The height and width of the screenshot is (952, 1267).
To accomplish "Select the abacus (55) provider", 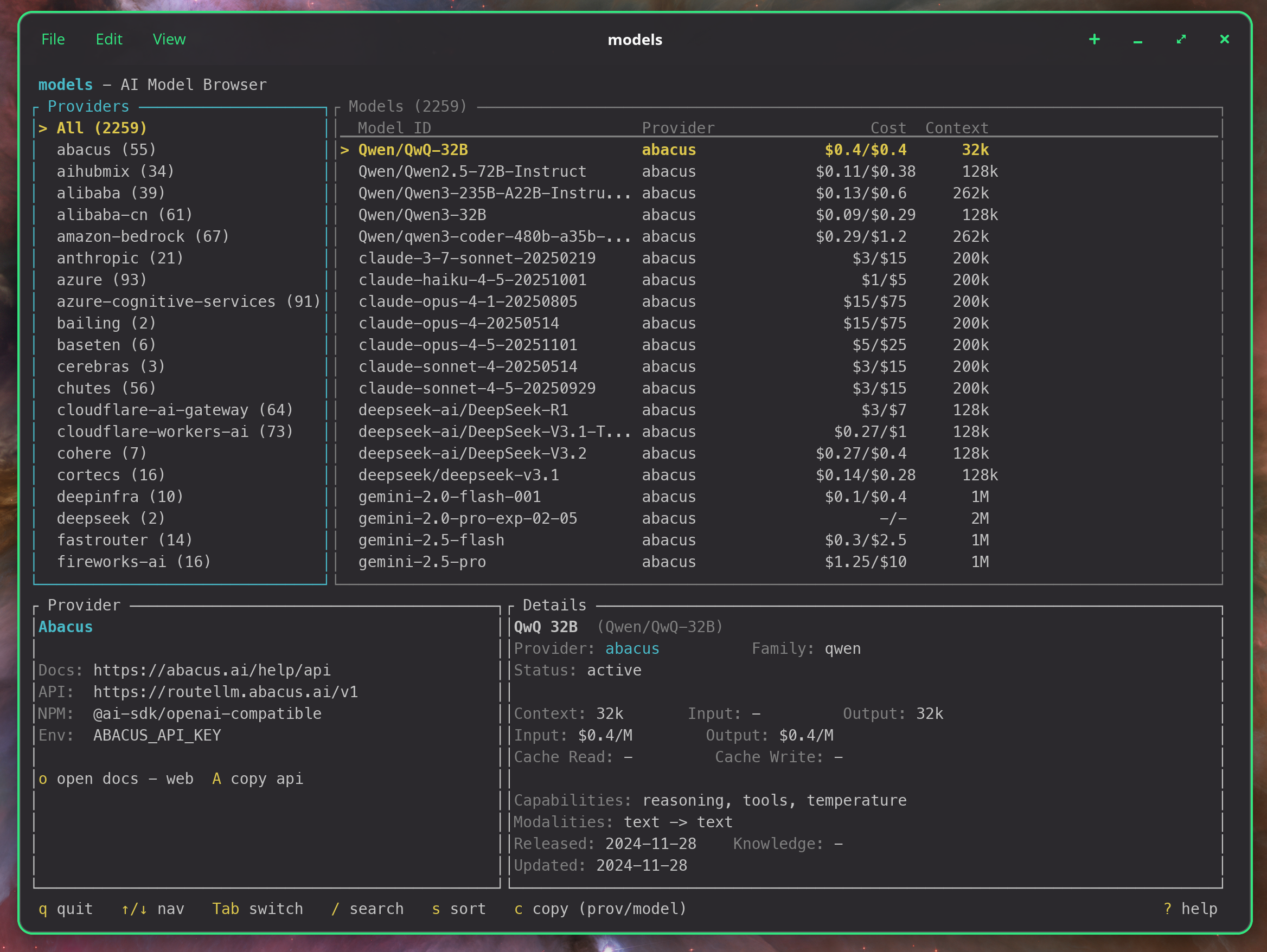I will 106,150.
